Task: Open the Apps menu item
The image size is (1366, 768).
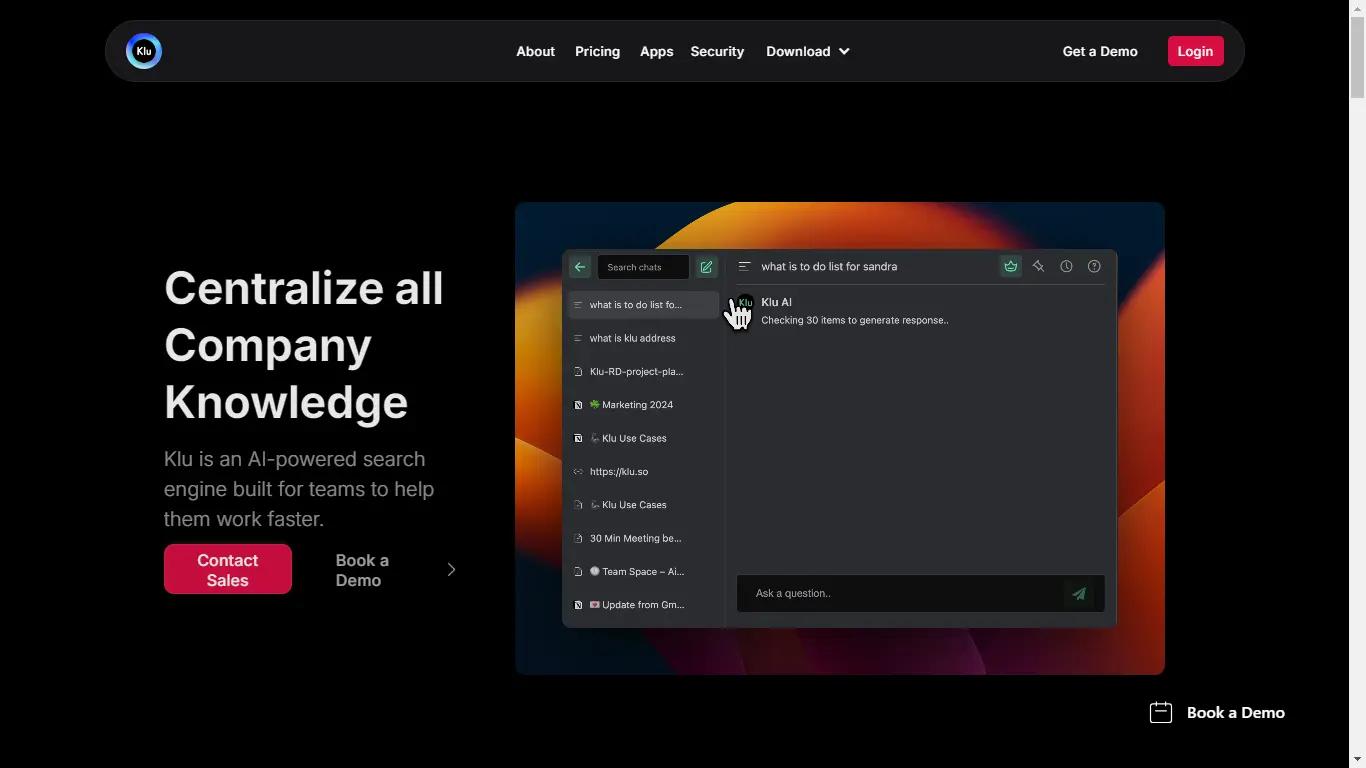Action: [656, 51]
